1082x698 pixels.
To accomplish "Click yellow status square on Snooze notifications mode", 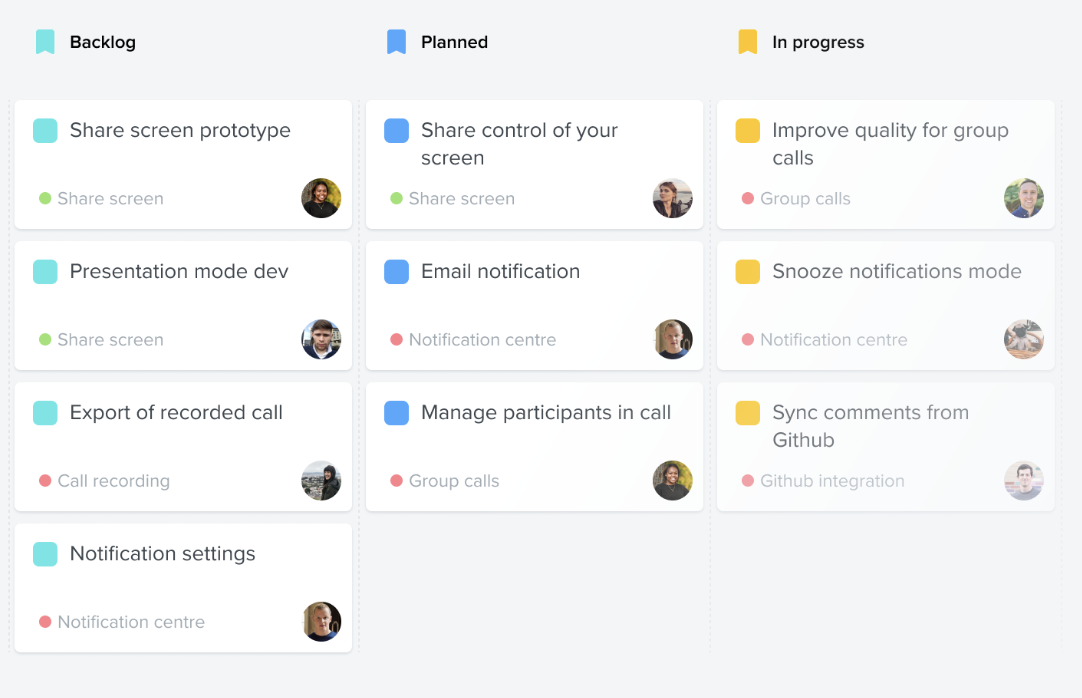I will (747, 272).
